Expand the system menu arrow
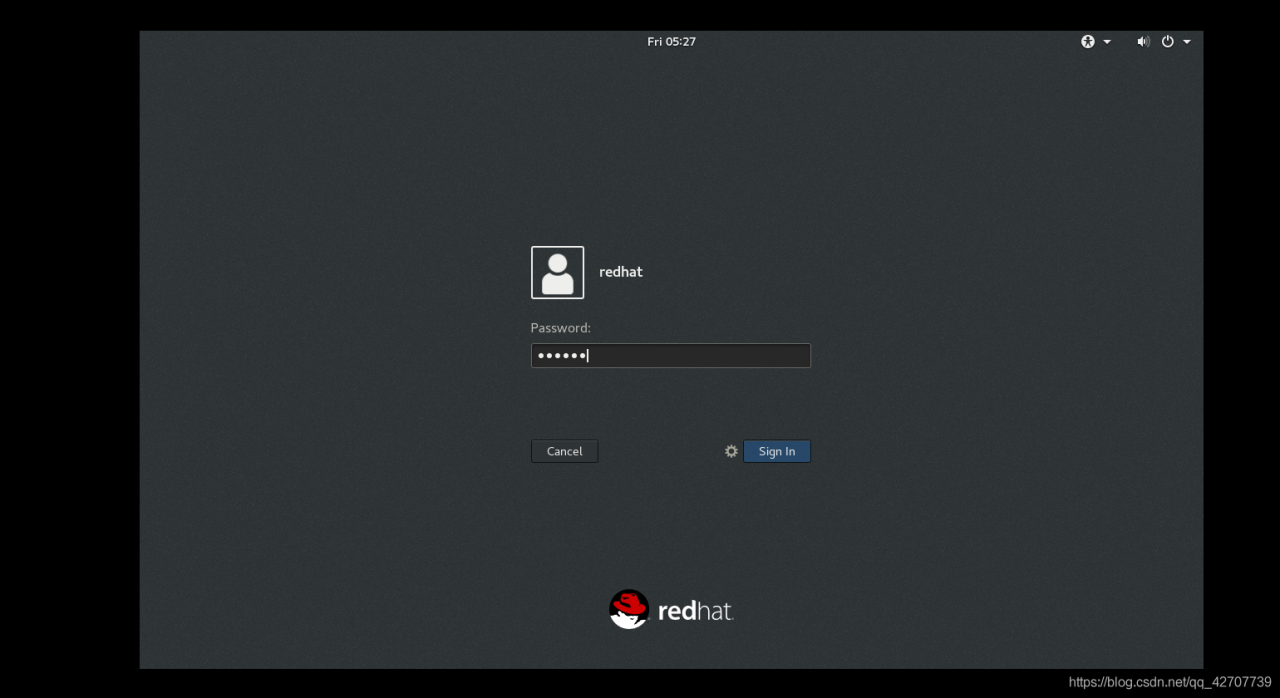The height and width of the screenshot is (698, 1280). pyautogui.click(x=1187, y=42)
